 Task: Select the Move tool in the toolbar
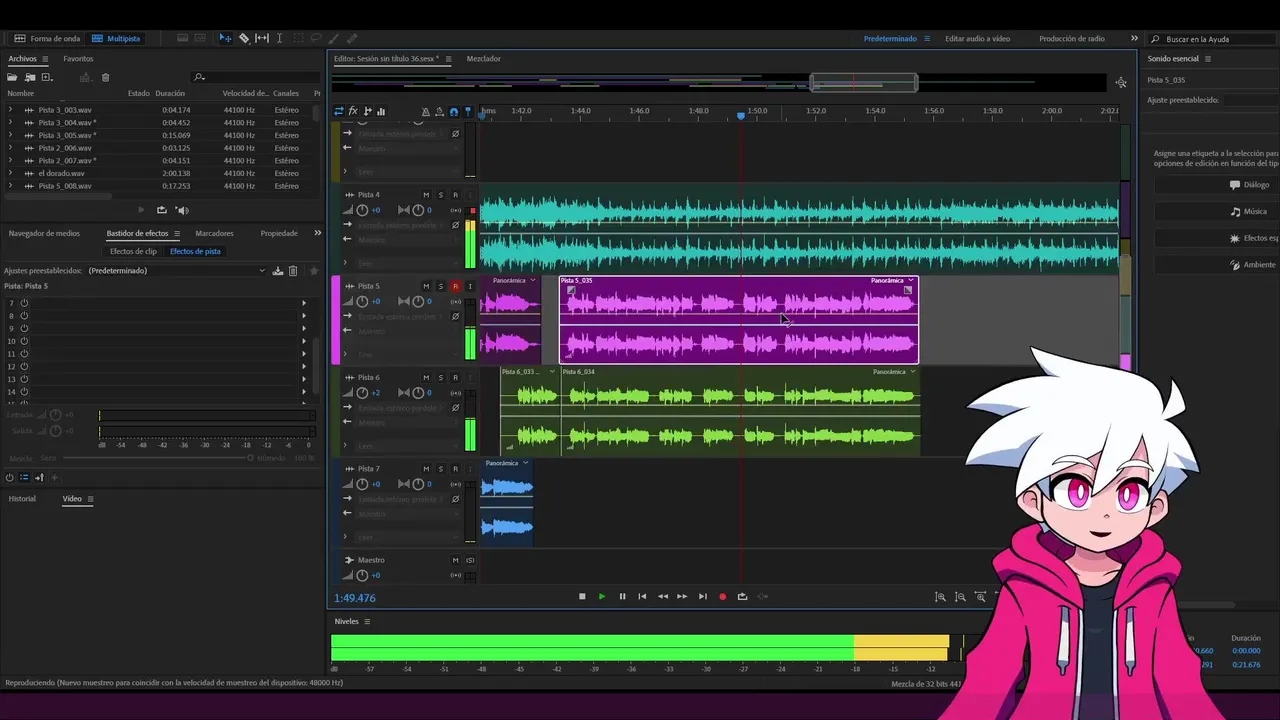225,38
